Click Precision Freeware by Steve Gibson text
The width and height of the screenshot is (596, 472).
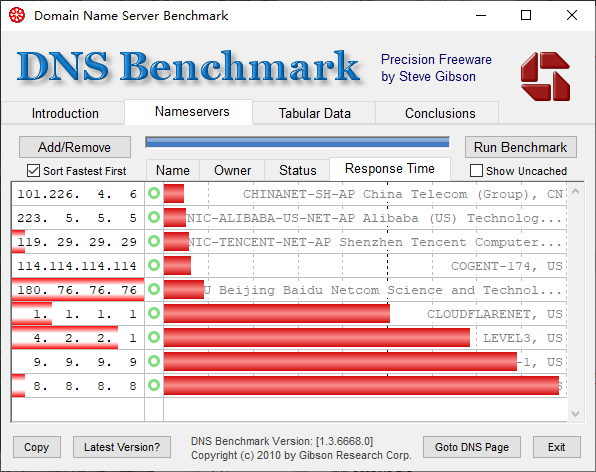(x=436, y=68)
